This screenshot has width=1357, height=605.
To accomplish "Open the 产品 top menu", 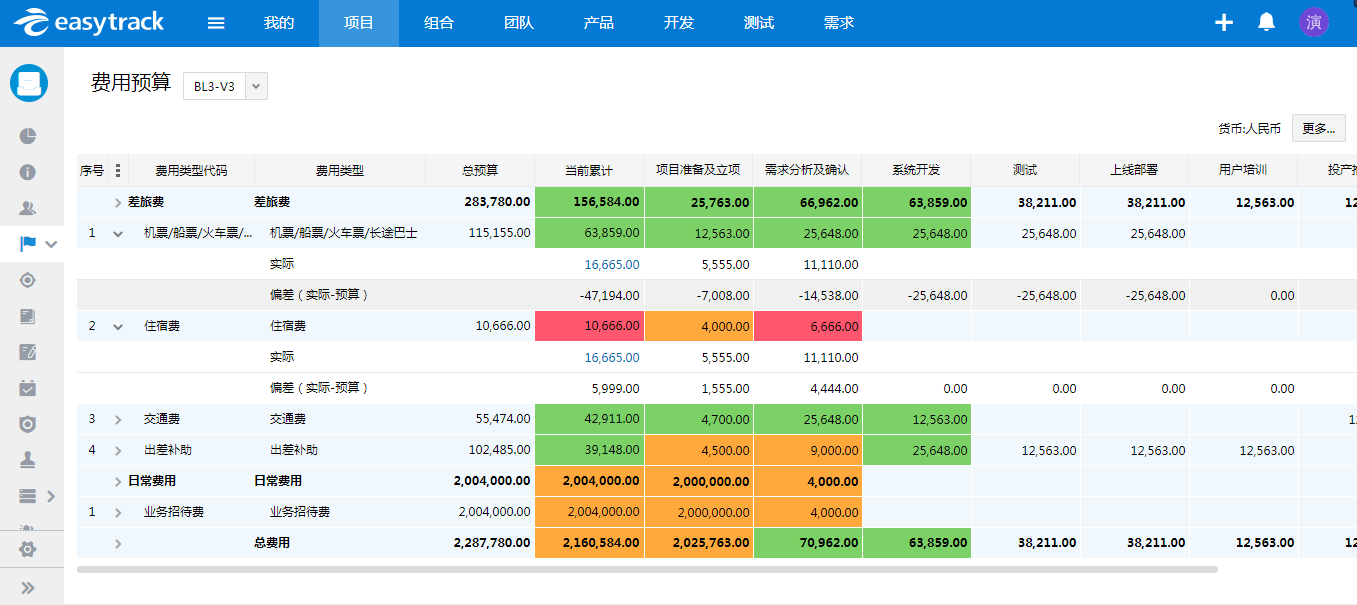I will 599,23.
